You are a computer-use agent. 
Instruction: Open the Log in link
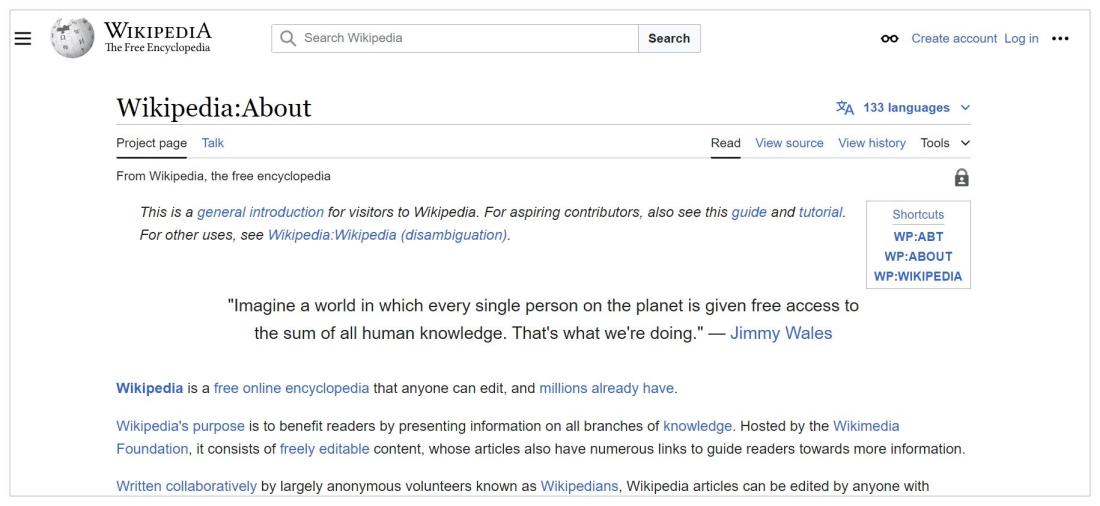[x=1021, y=39]
